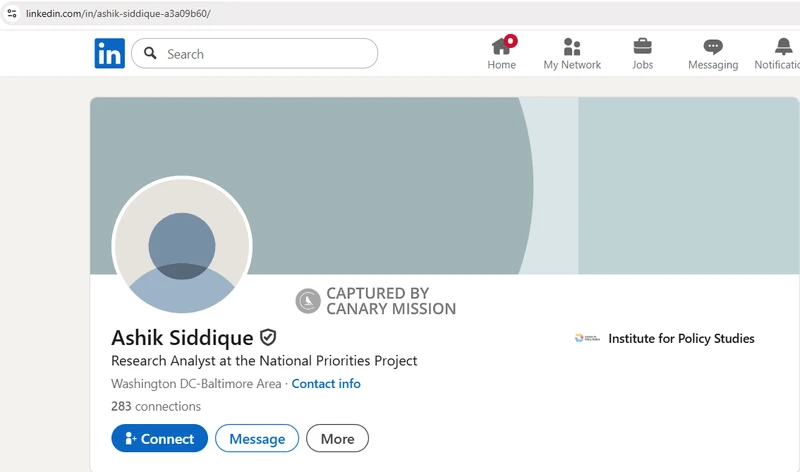Open the Jobs briefcase icon
Viewport: 800px width, 472px height.
coord(643,46)
